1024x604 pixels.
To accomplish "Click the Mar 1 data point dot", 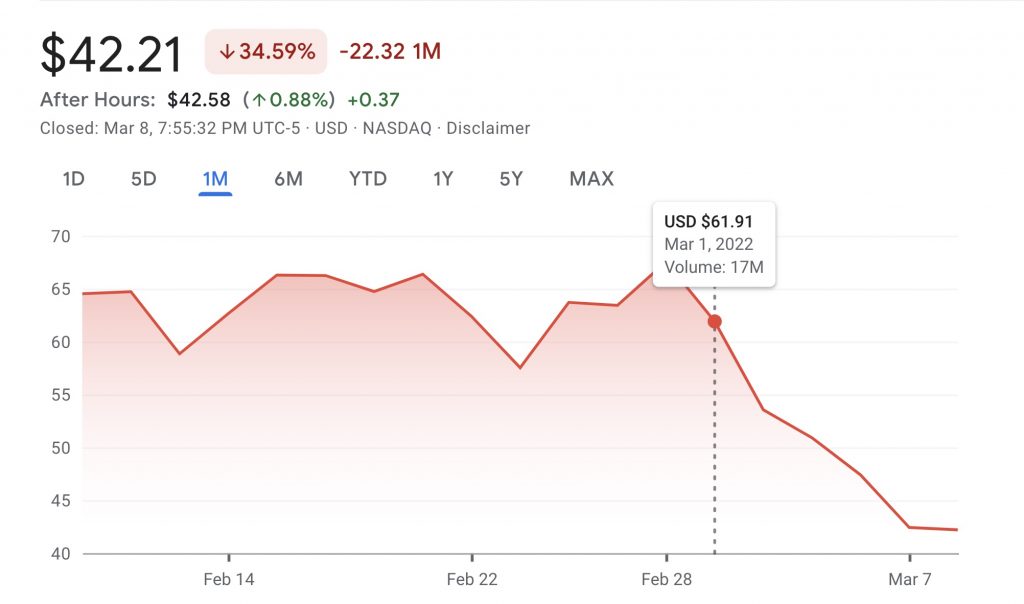I will tap(714, 321).
